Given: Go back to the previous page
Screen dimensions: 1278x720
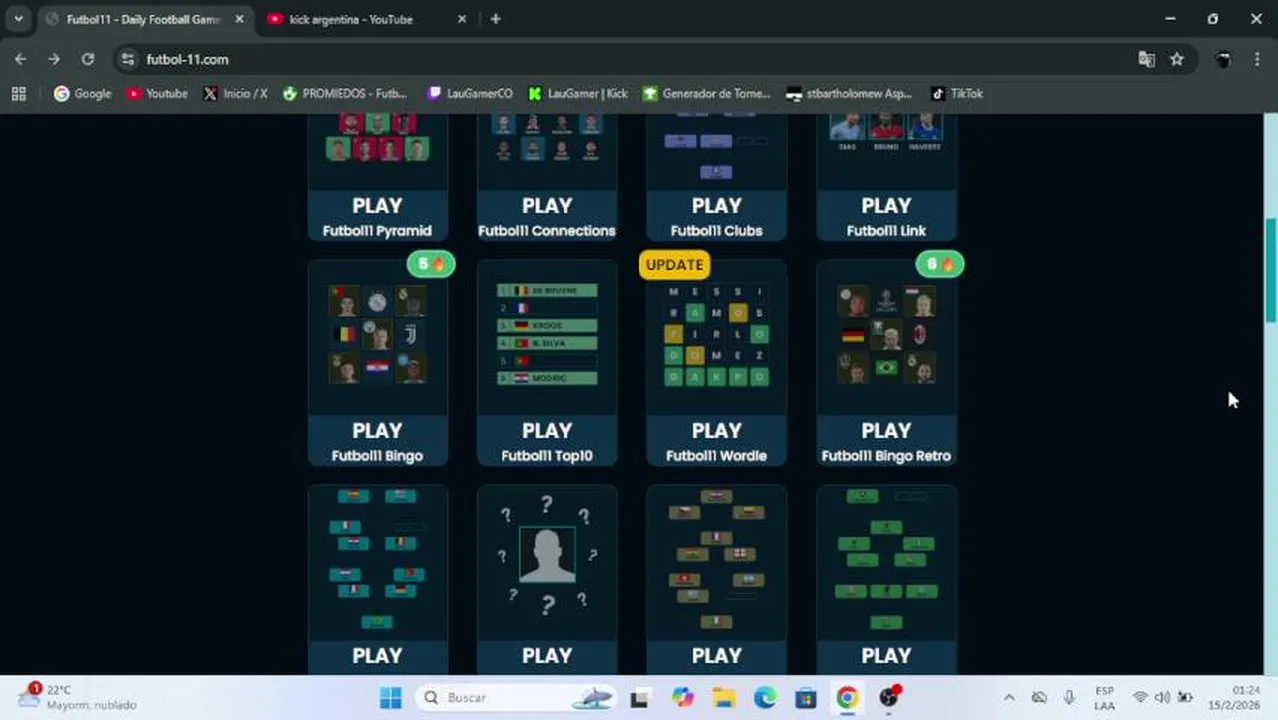Looking at the screenshot, I should point(21,60).
